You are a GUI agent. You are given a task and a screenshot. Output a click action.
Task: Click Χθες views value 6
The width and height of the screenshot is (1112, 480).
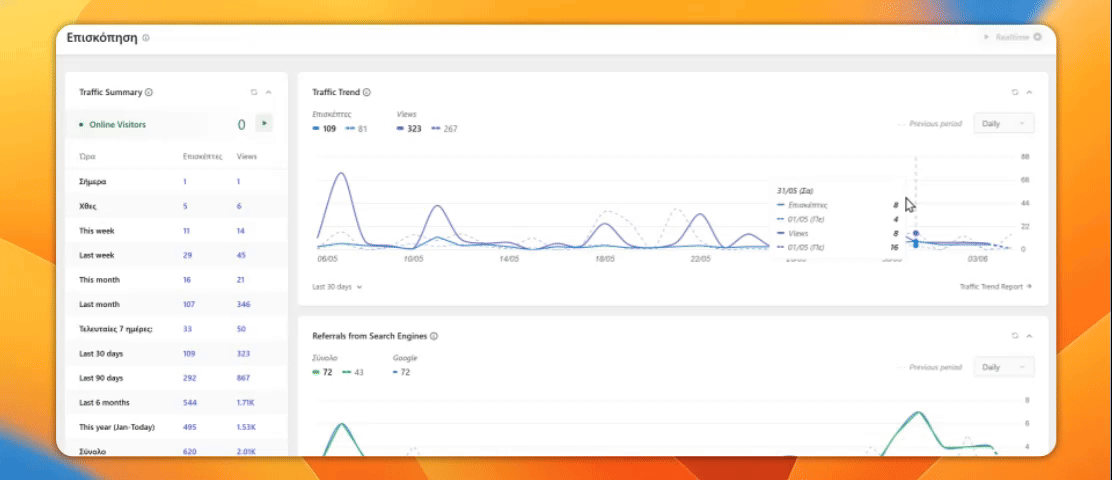tap(239, 206)
